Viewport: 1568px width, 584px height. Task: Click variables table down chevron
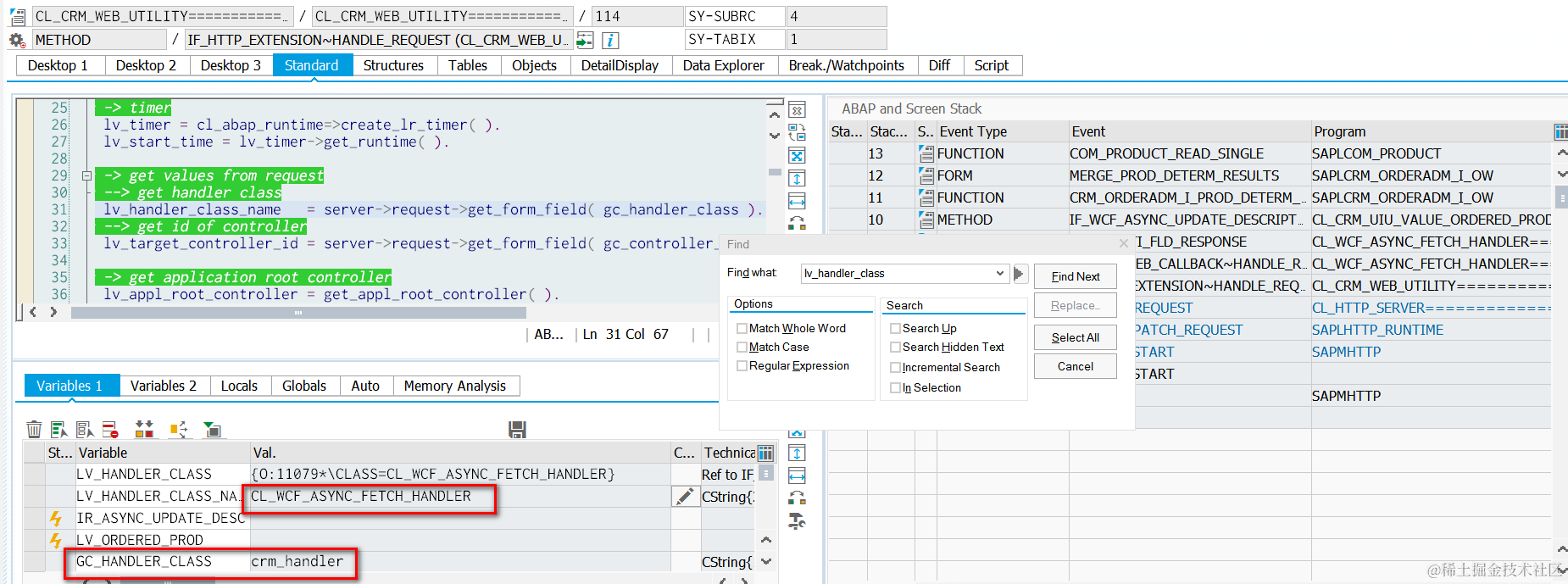pos(766,561)
